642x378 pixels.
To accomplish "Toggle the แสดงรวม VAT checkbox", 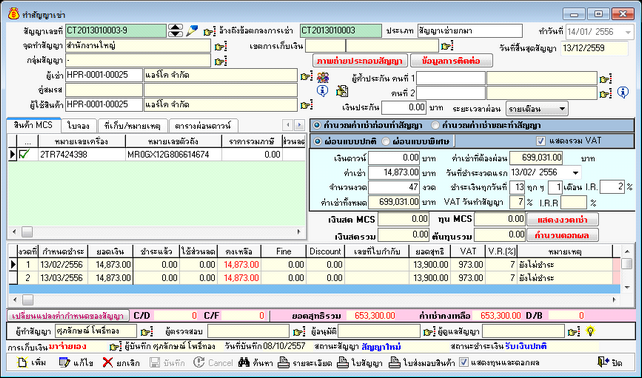I will coord(541,141).
